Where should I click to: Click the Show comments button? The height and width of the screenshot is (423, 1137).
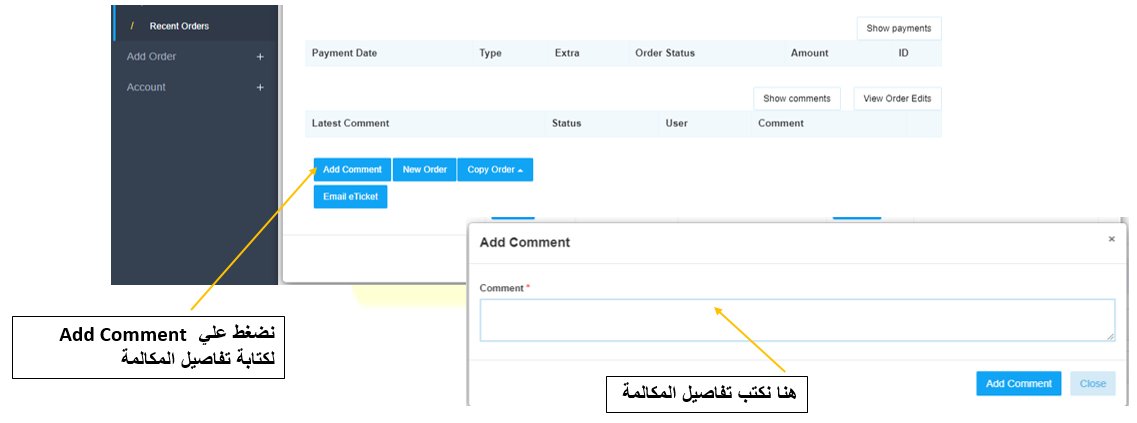click(x=797, y=99)
